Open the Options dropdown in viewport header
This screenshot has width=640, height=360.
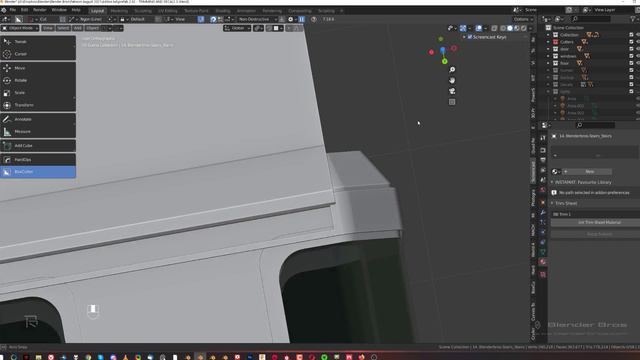click(523, 19)
